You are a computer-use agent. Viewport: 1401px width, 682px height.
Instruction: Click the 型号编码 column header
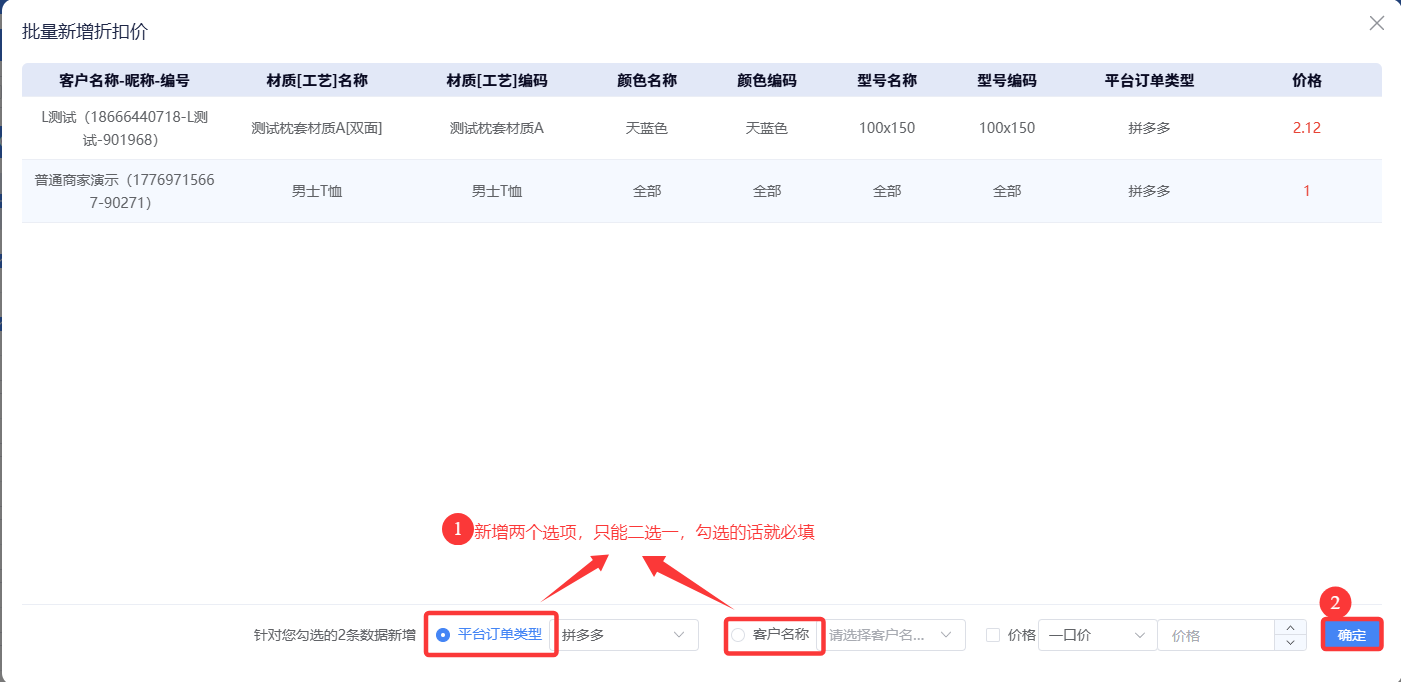[1007, 80]
